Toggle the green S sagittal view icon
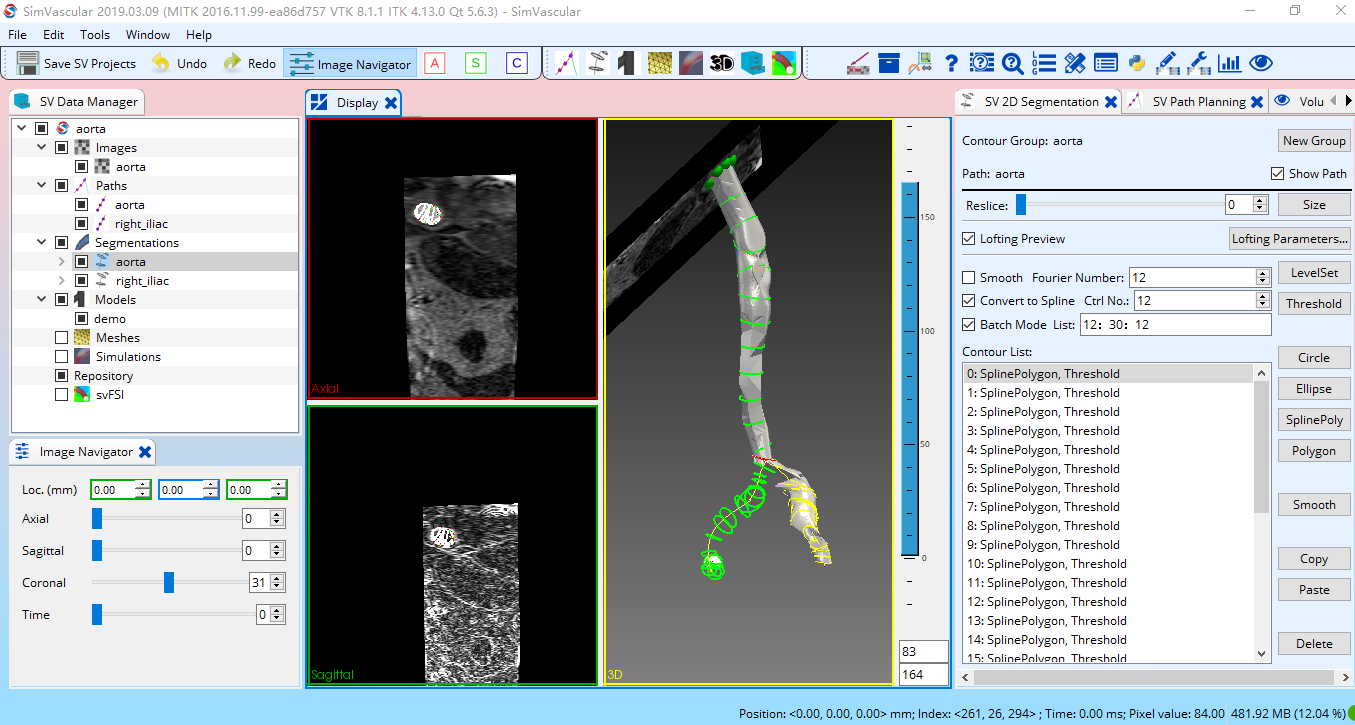Image resolution: width=1355 pixels, height=725 pixels. tap(475, 63)
